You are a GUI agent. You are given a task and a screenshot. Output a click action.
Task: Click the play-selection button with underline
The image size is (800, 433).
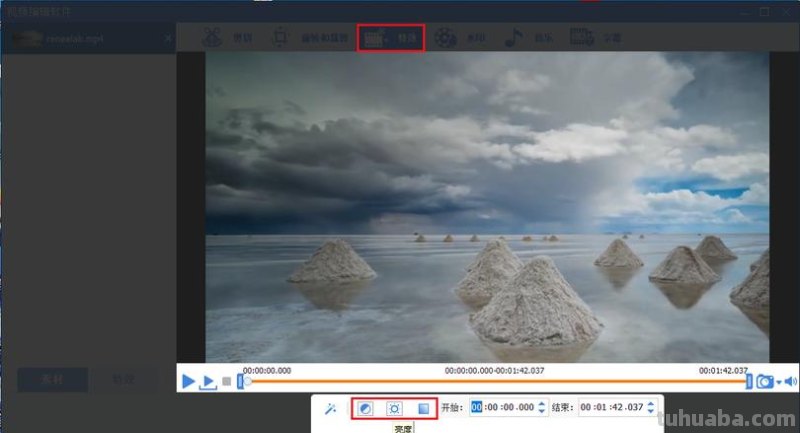point(208,382)
